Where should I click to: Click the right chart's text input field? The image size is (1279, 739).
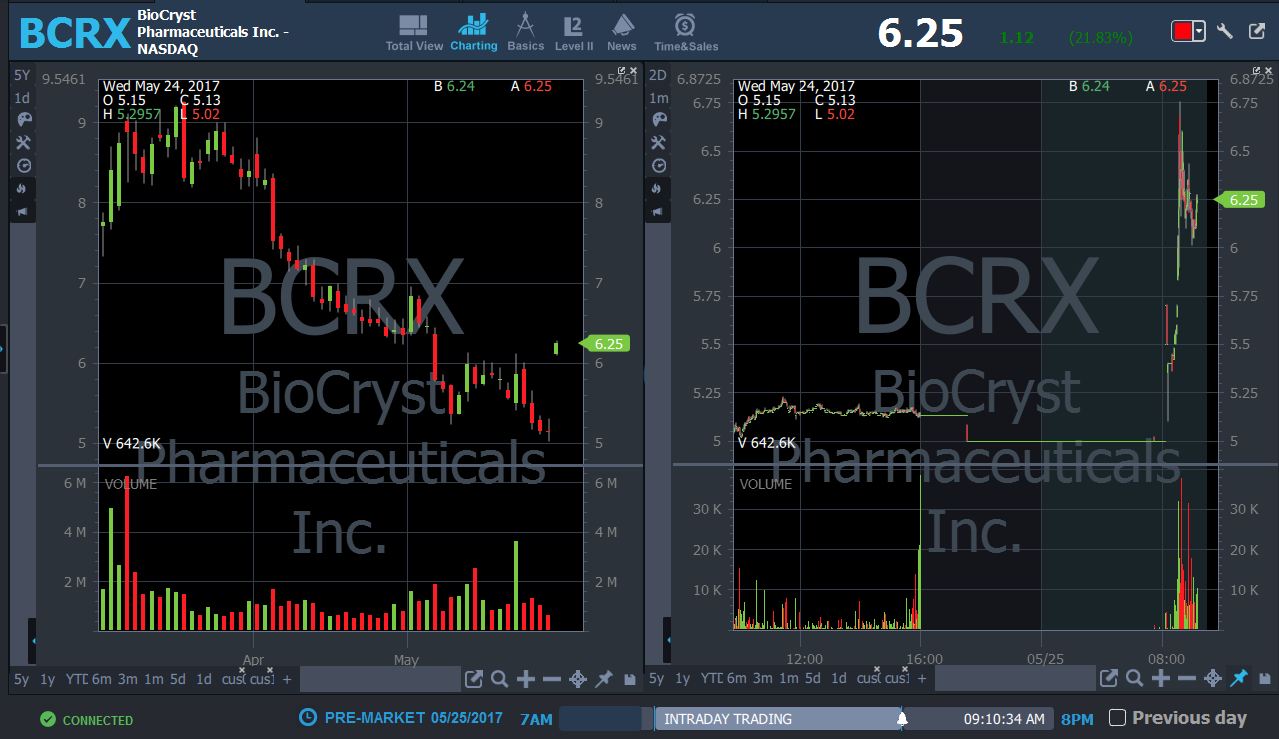1015,679
